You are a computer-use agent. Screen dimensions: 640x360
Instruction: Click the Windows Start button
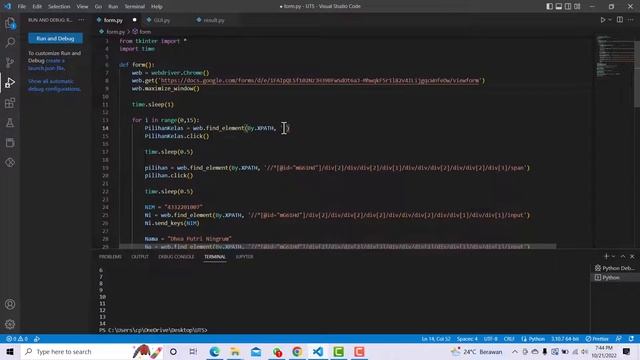point(10,351)
